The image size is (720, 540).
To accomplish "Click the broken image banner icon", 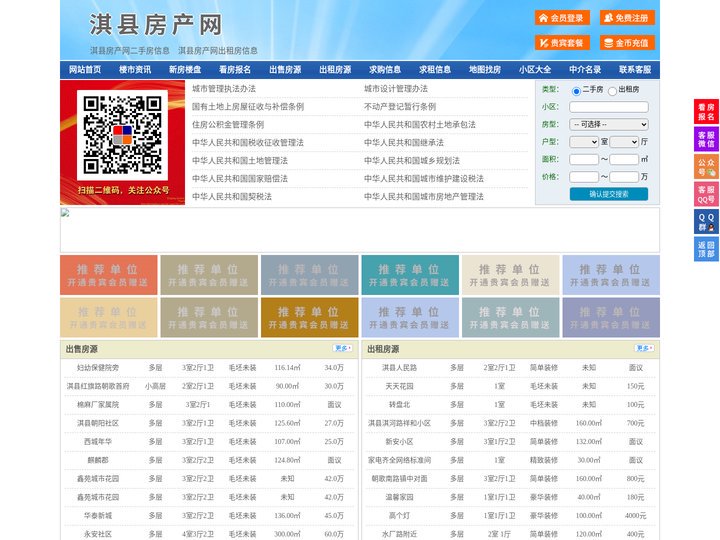I will [65, 213].
